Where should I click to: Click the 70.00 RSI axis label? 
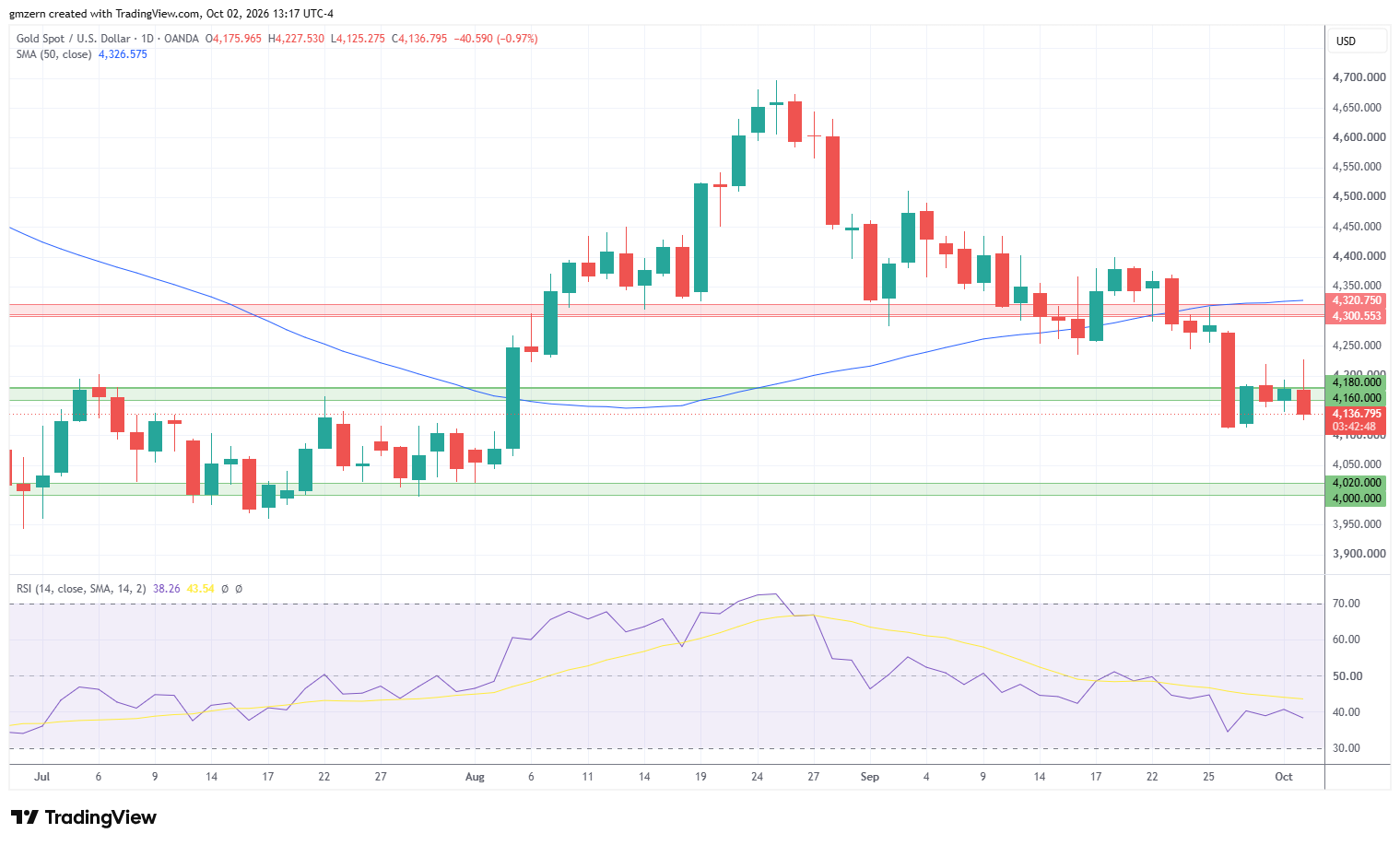[x=1347, y=604]
